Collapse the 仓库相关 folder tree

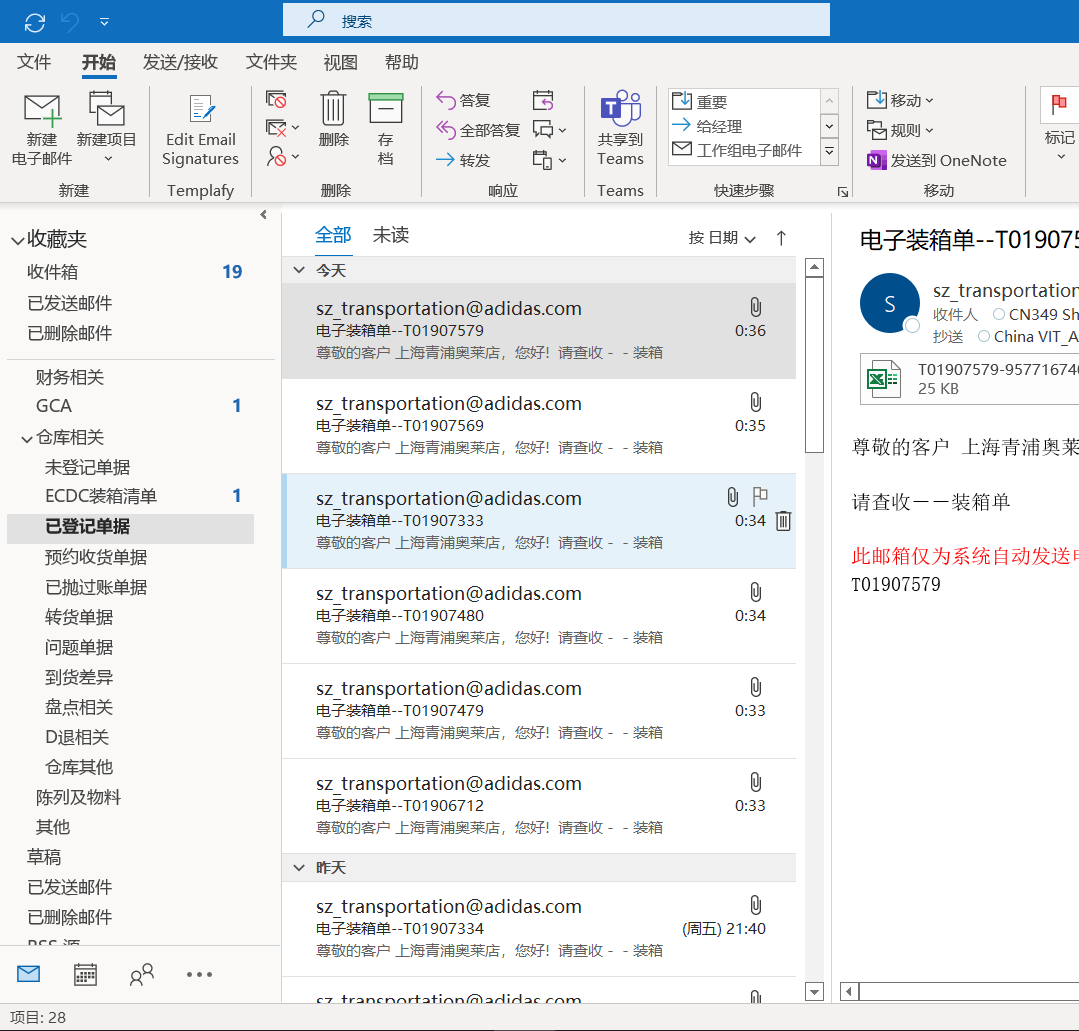pos(27,438)
